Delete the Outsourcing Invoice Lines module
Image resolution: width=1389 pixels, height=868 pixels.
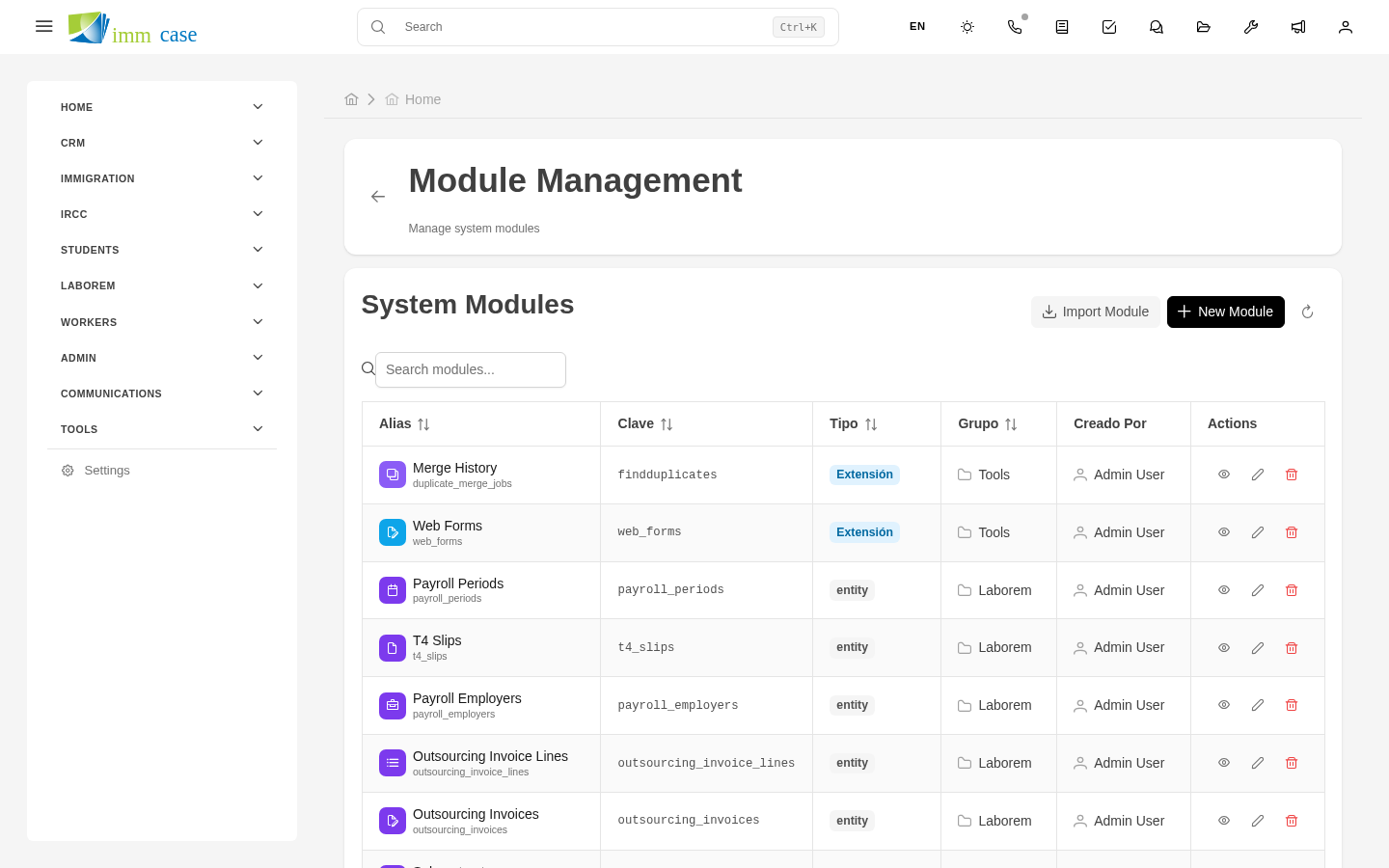1292,763
